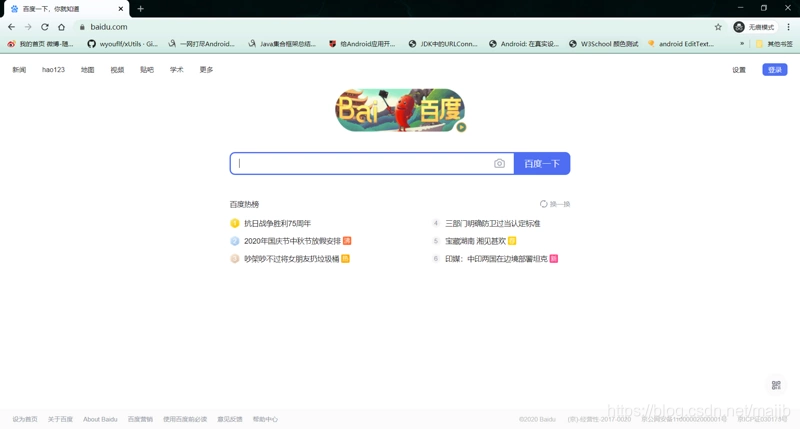Click the baidu.com address bar

click(x=393, y=27)
